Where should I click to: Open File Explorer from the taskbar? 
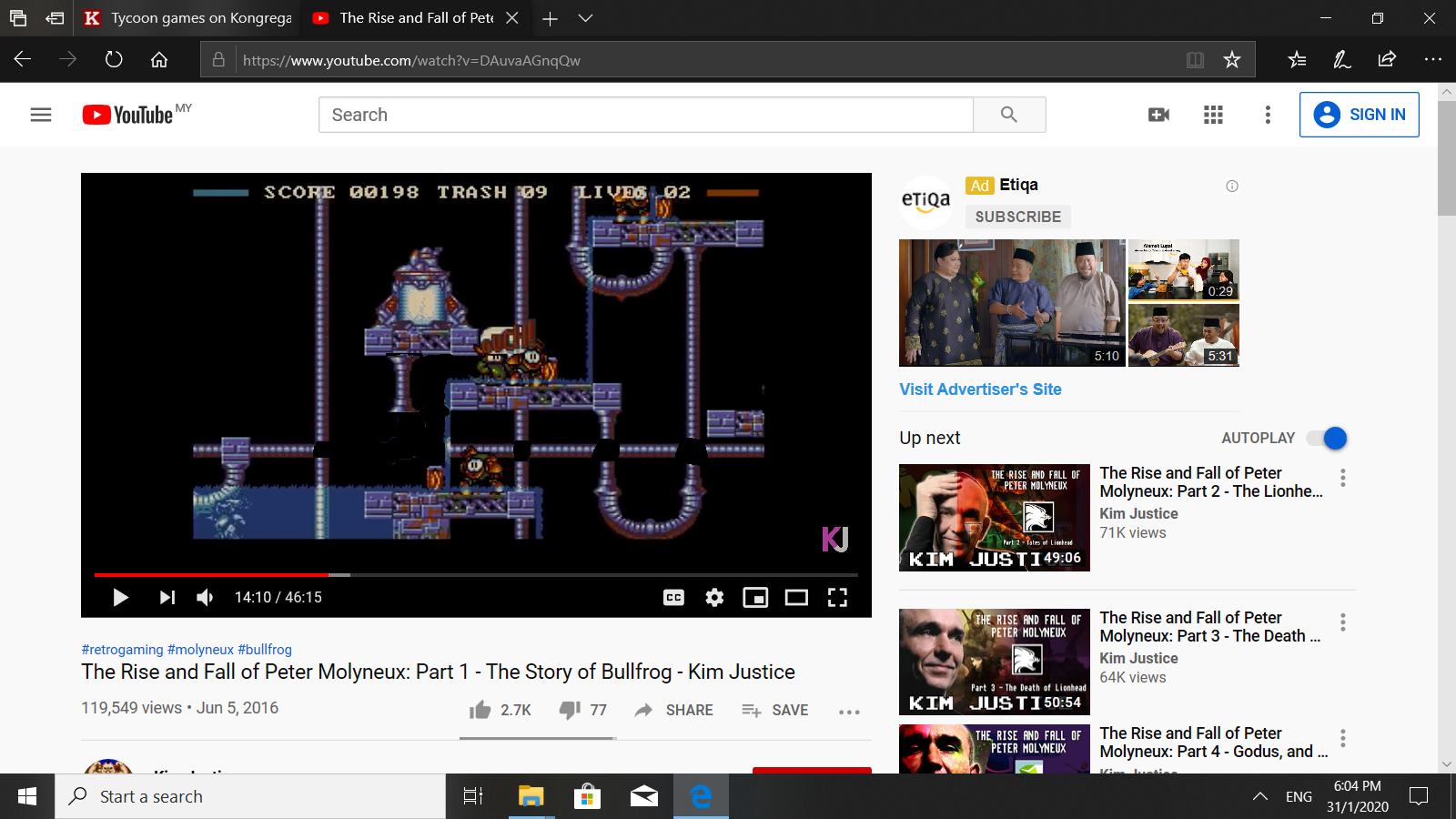(x=531, y=796)
